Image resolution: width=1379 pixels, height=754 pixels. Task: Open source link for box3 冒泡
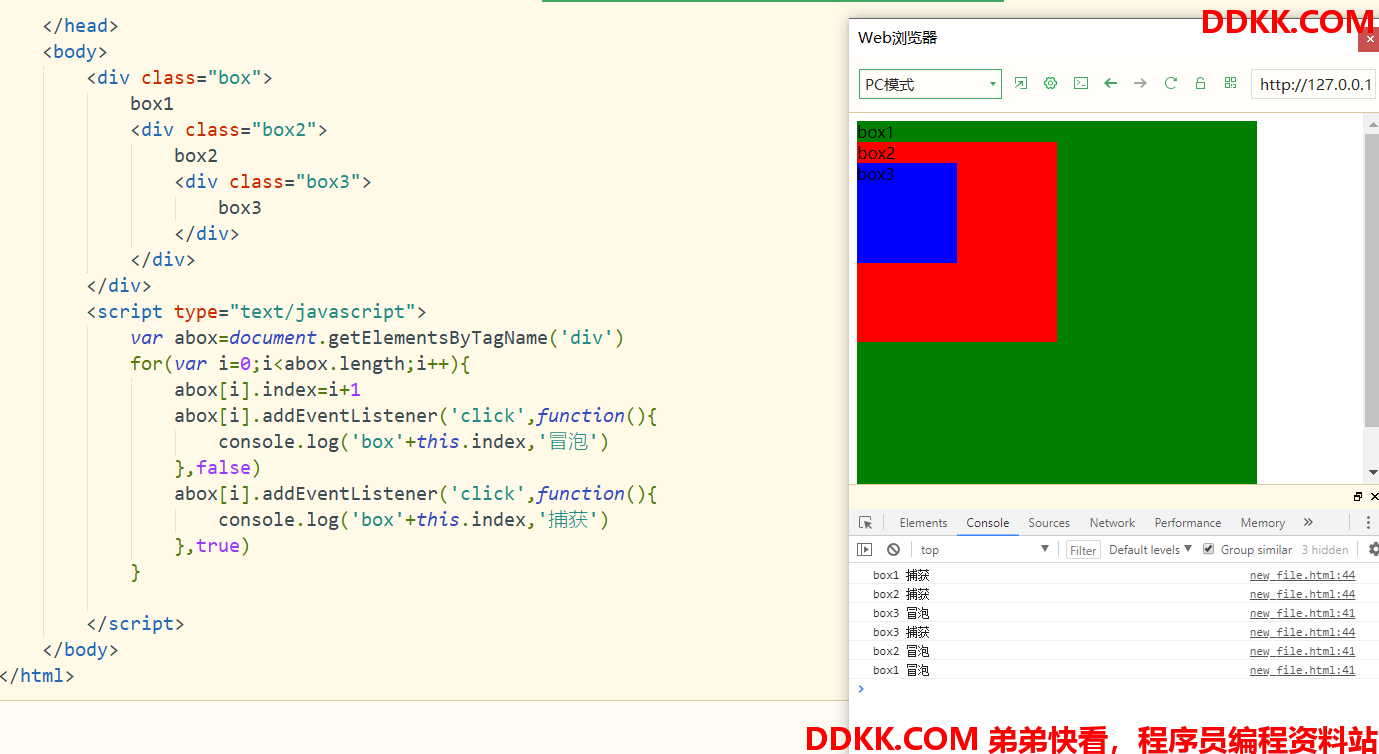pyautogui.click(x=1302, y=613)
